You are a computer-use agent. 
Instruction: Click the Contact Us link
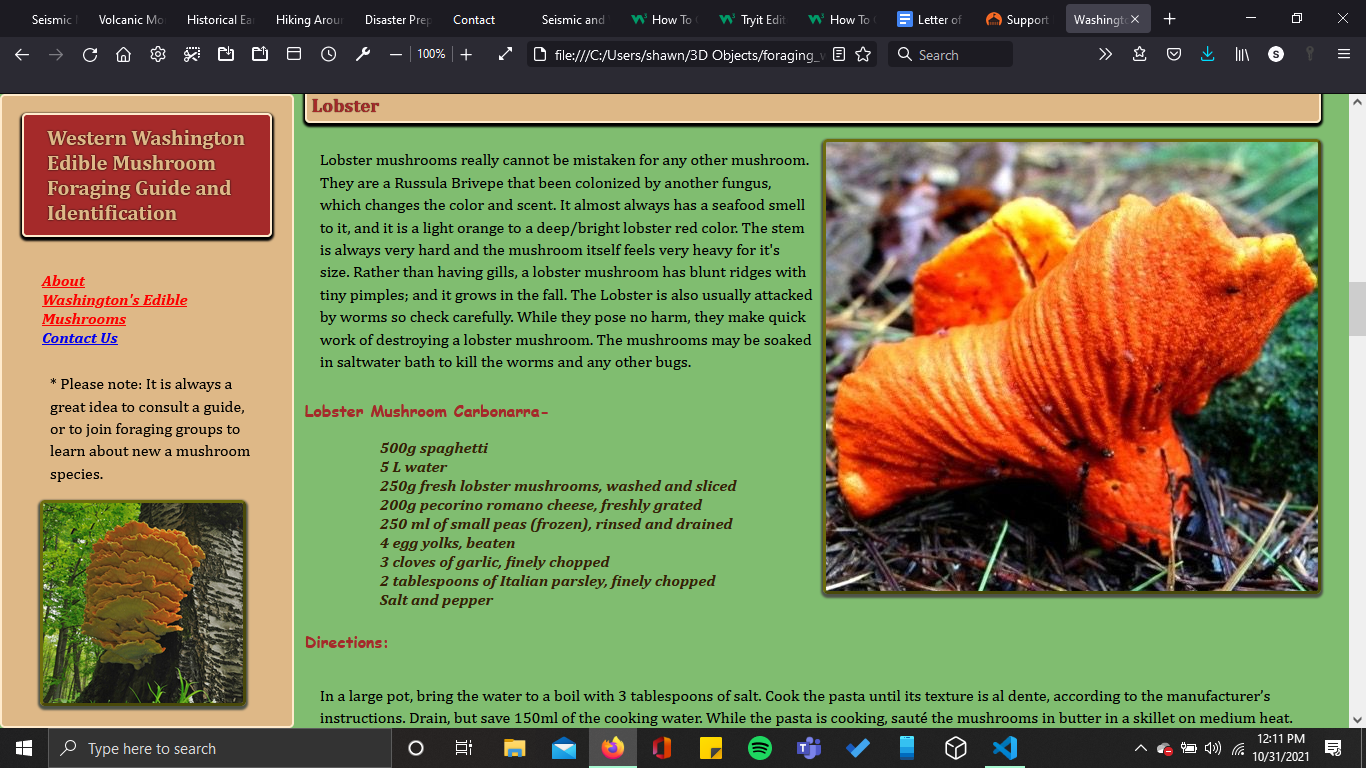coord(80,338)
